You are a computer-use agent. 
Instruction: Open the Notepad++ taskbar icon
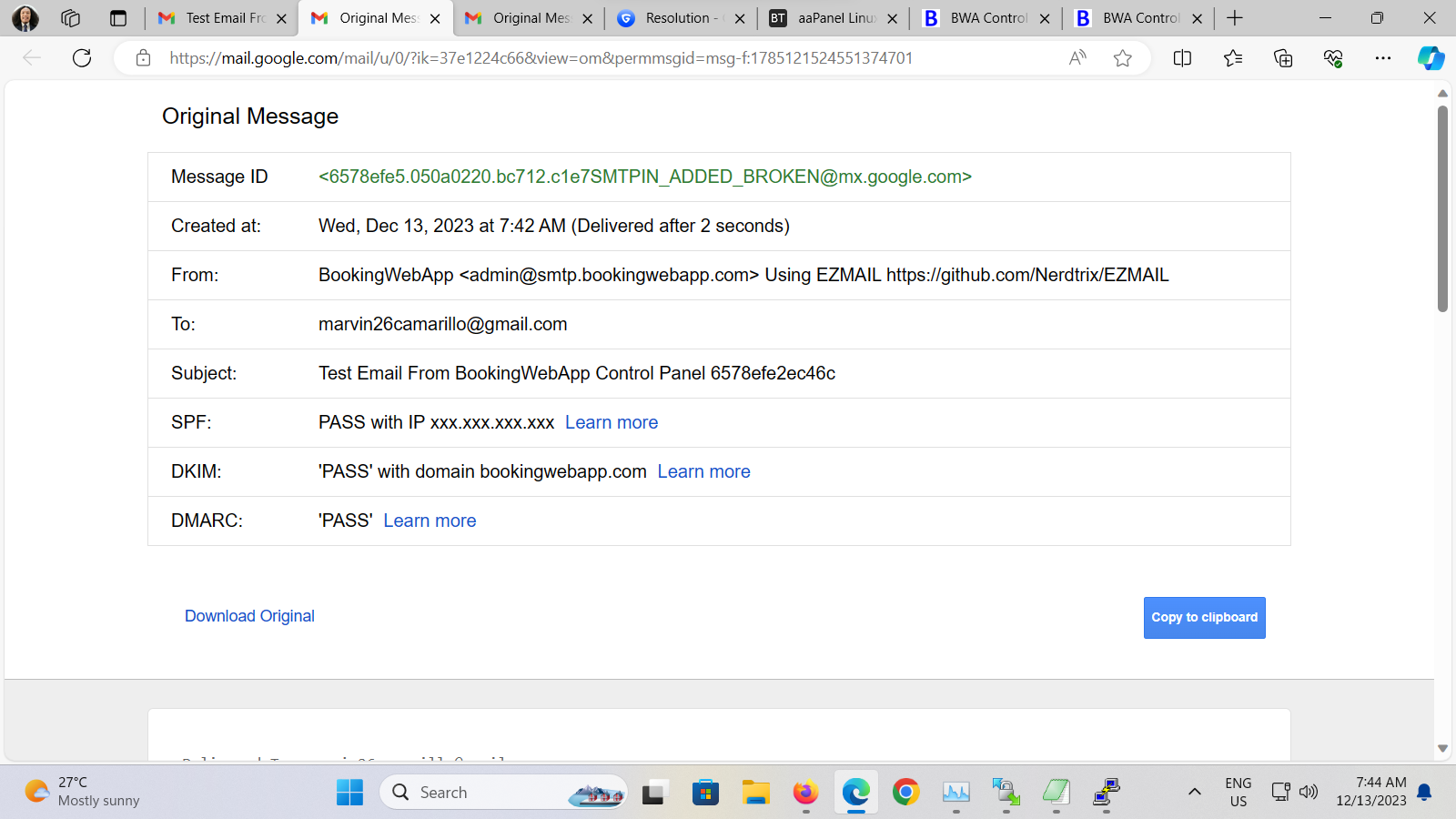point(1057,793)
